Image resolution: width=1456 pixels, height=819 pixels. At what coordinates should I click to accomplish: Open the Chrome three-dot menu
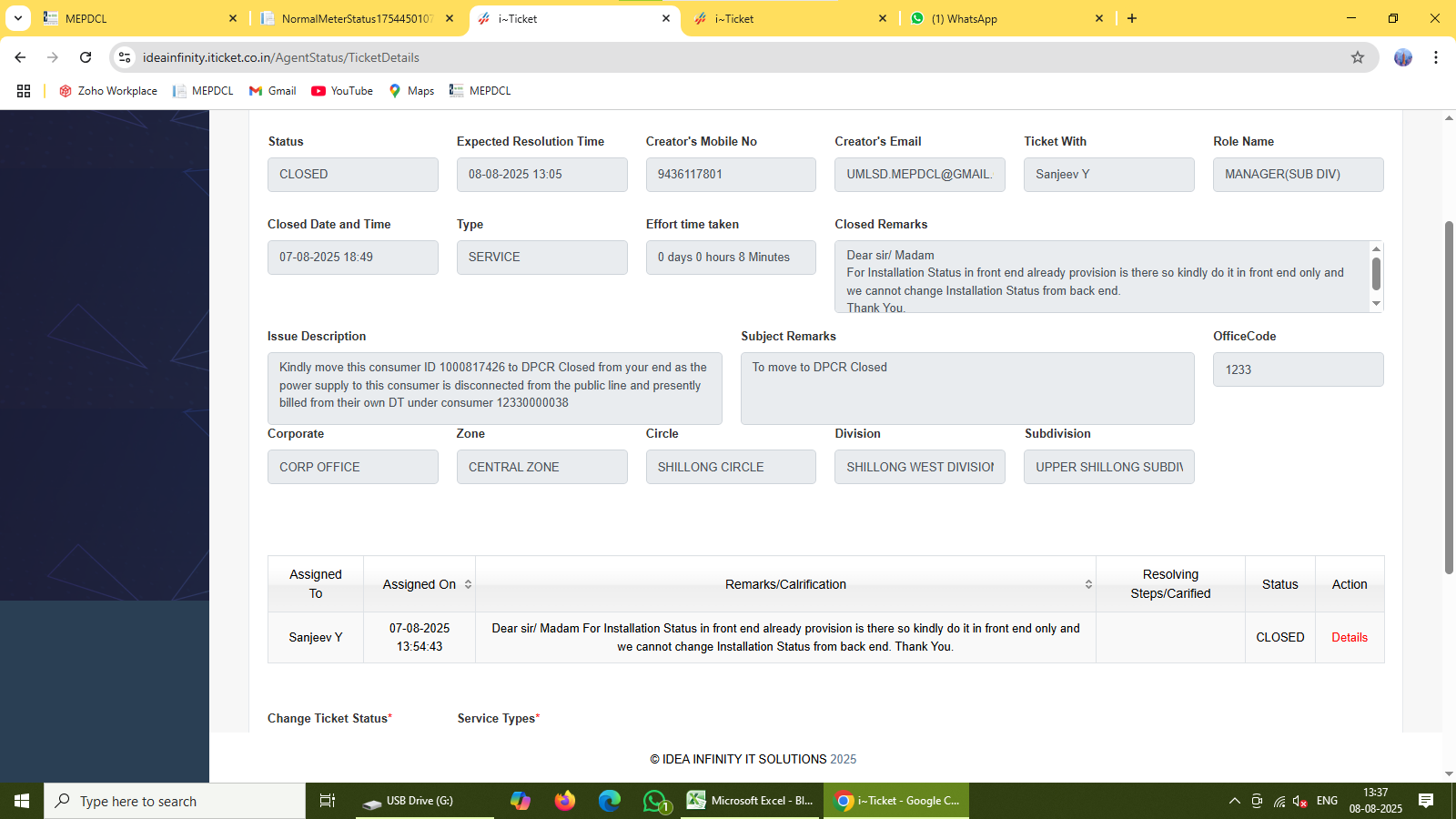(x=1436, y=57)
